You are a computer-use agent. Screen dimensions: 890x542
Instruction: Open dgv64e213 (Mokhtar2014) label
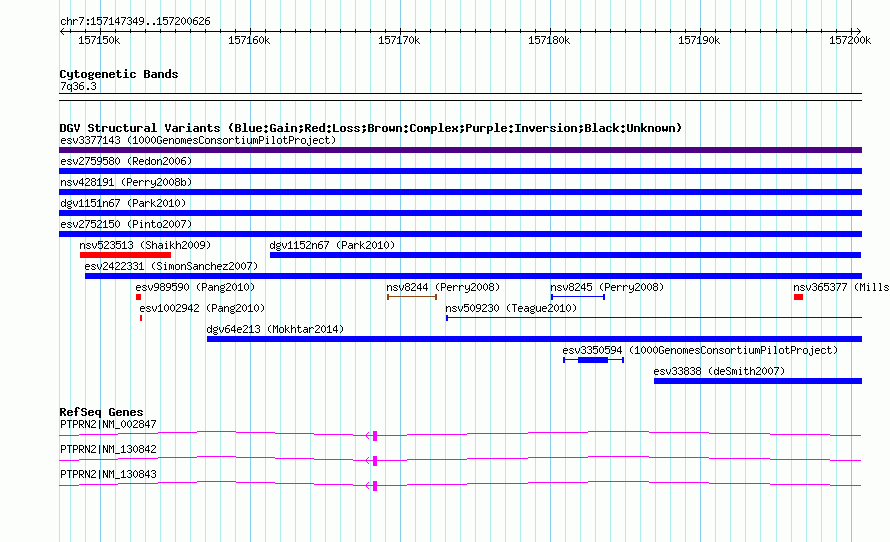275,329
